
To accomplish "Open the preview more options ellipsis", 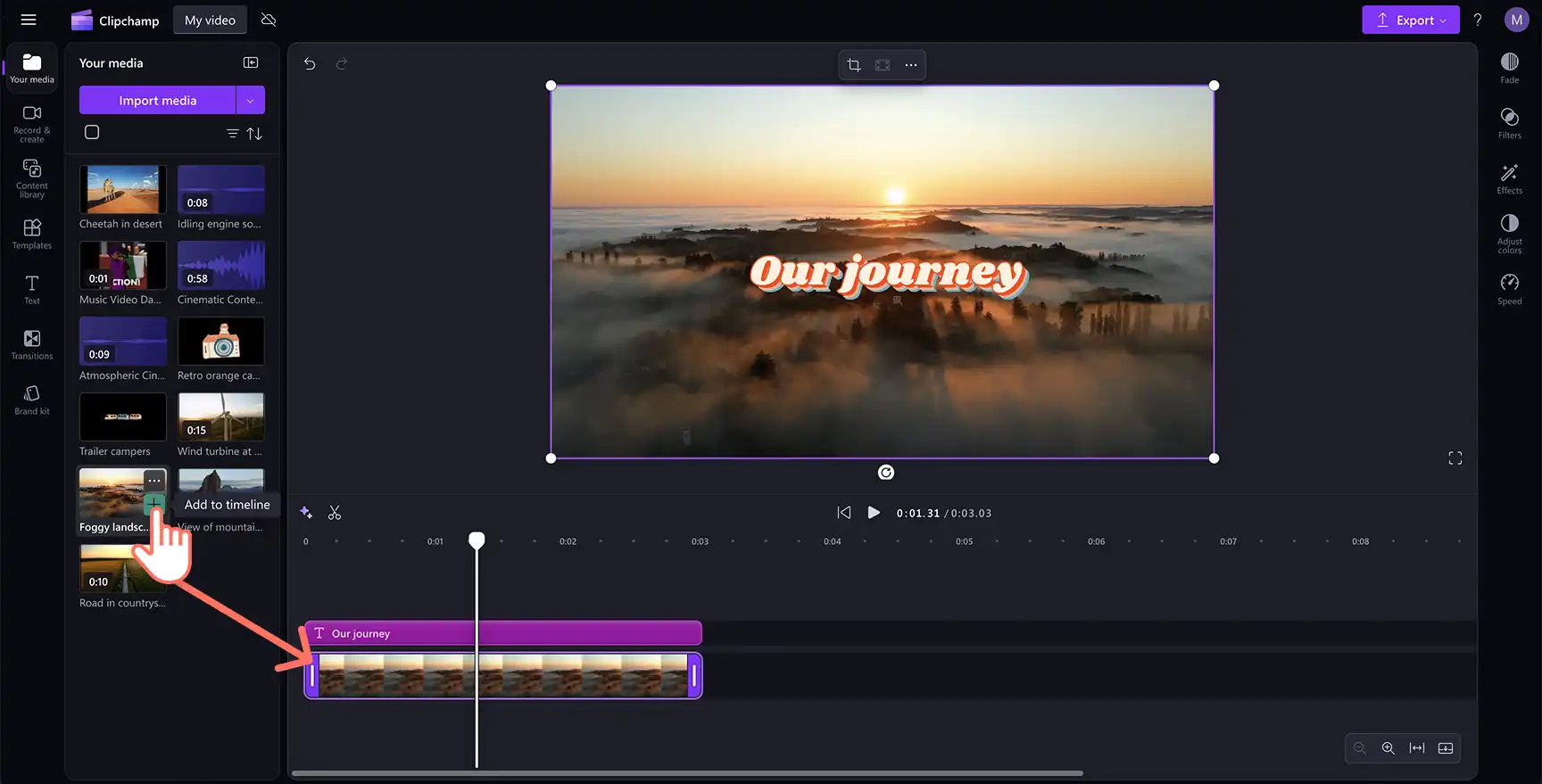I will pyautogui.click(x=911, y=65).
